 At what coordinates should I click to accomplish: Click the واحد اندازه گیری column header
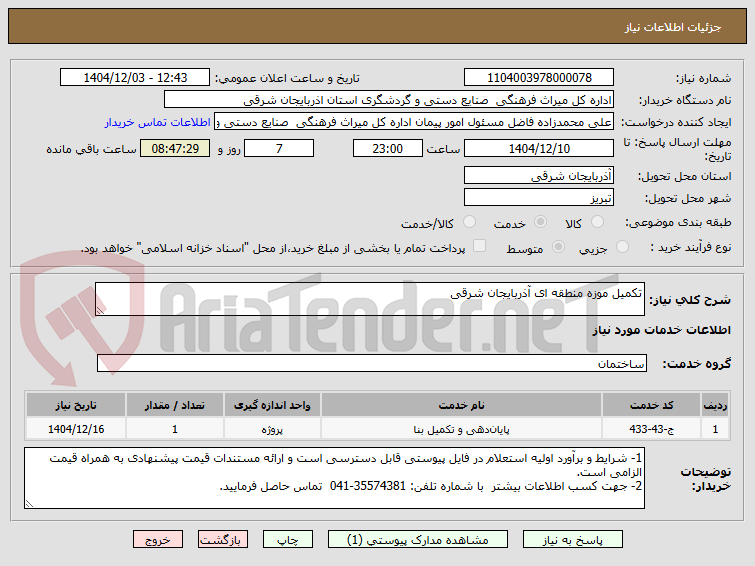tap(272, 405)
